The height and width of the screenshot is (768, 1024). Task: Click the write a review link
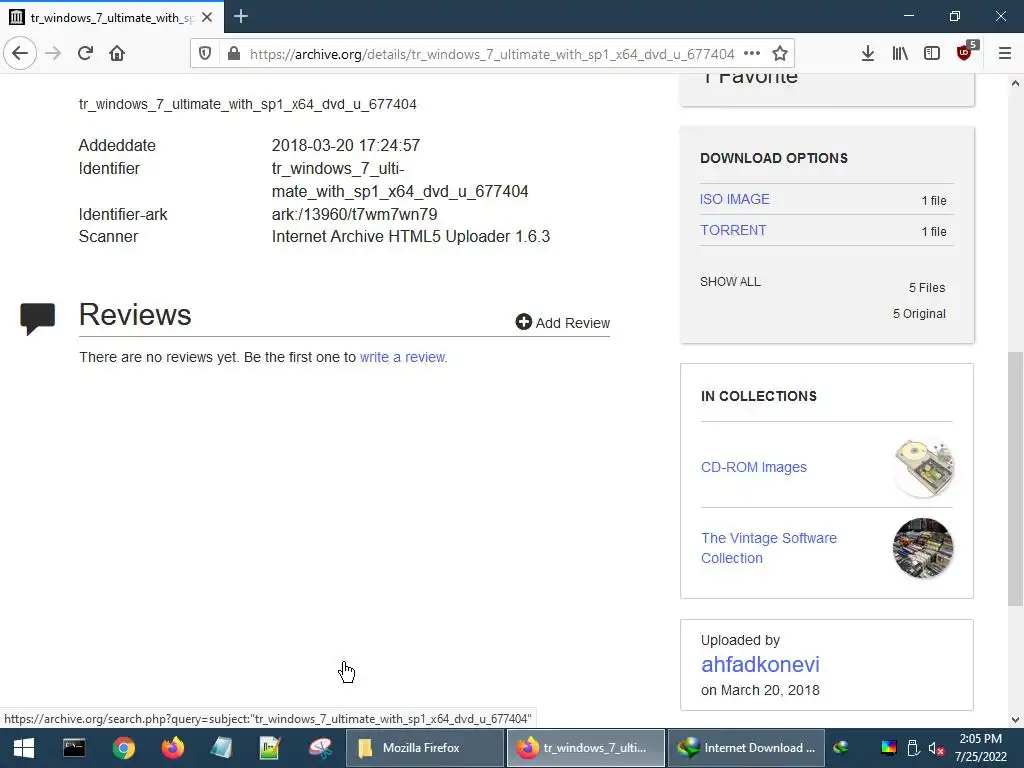(x=402, y=357)
